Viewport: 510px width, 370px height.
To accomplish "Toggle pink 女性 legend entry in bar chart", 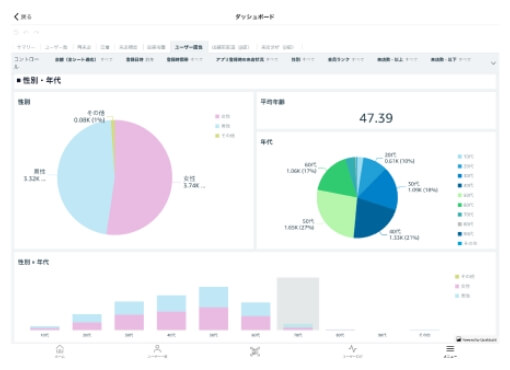I will coord(462,286).
